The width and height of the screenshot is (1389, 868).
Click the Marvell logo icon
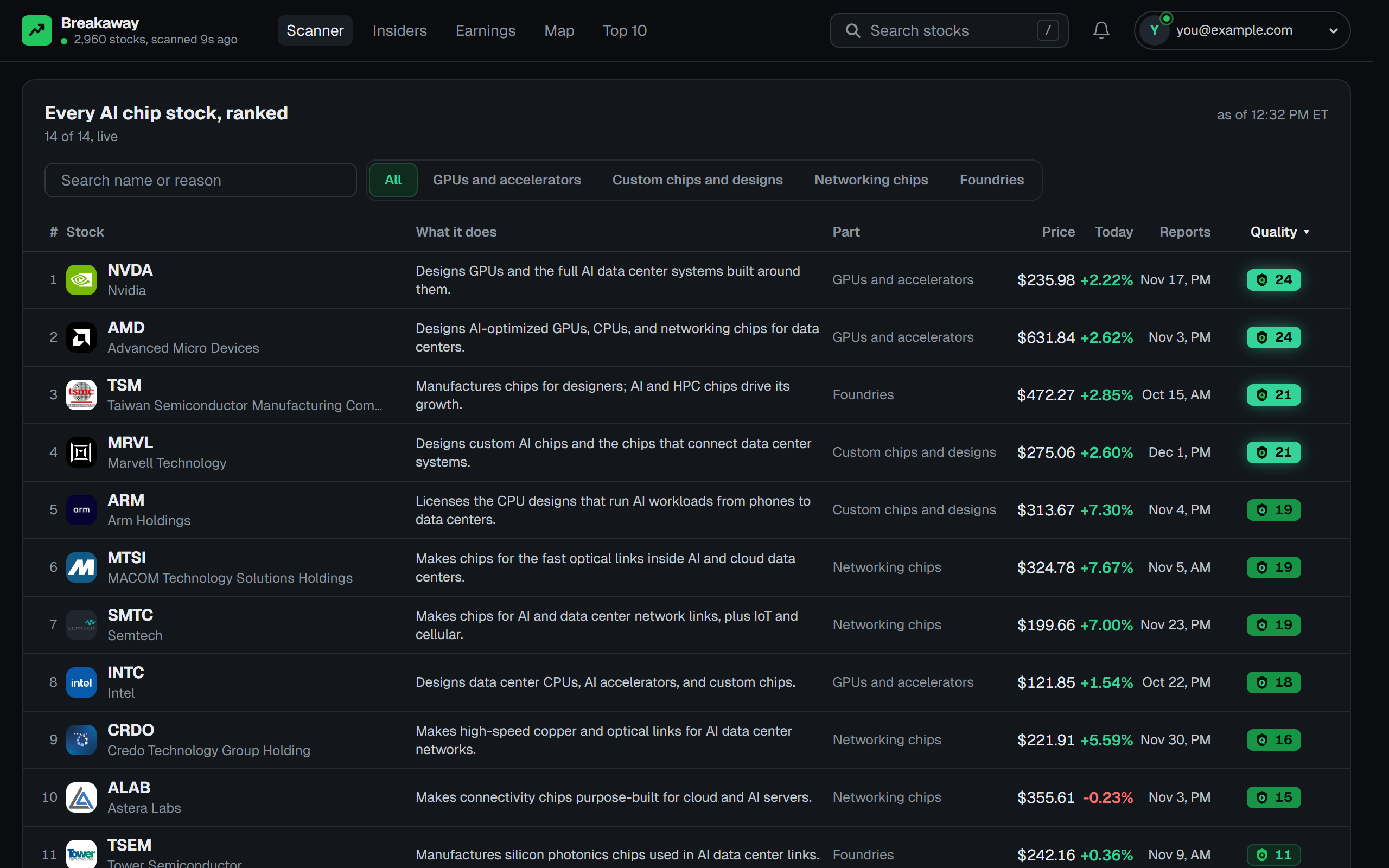81,452
